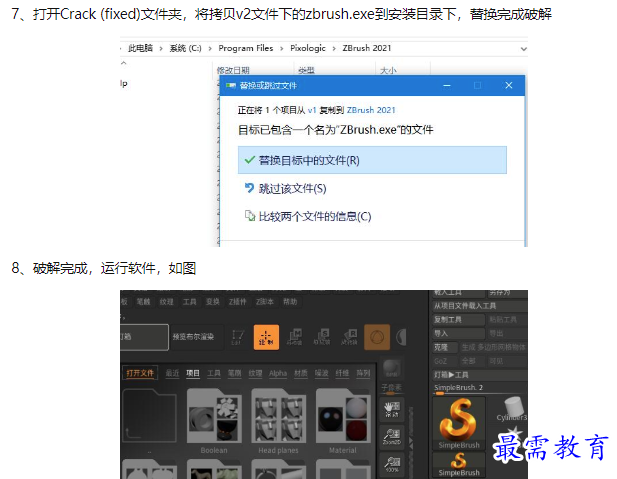617x479 pixels.
Task: Open the 工具 menu in top bar
Action: coord(189,302)
